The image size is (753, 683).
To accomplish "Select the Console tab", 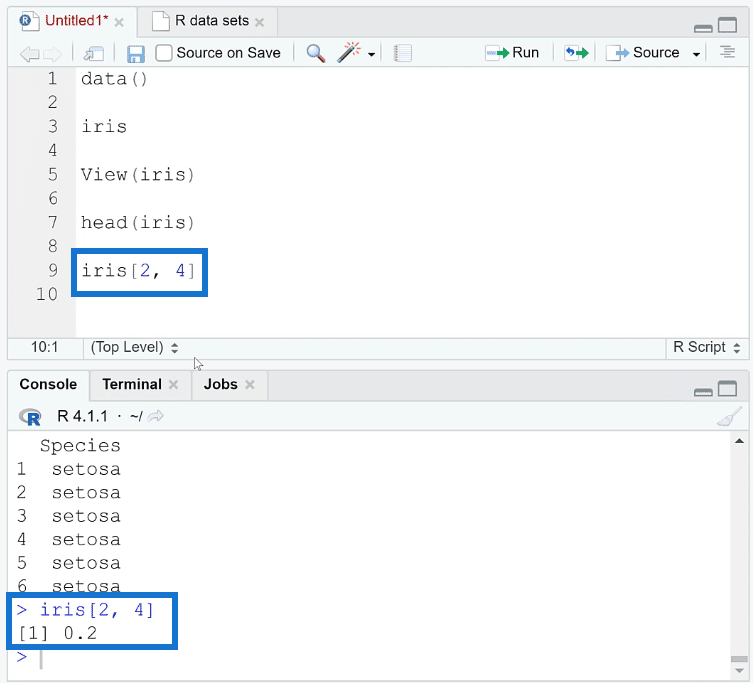I will pos(48,384).
